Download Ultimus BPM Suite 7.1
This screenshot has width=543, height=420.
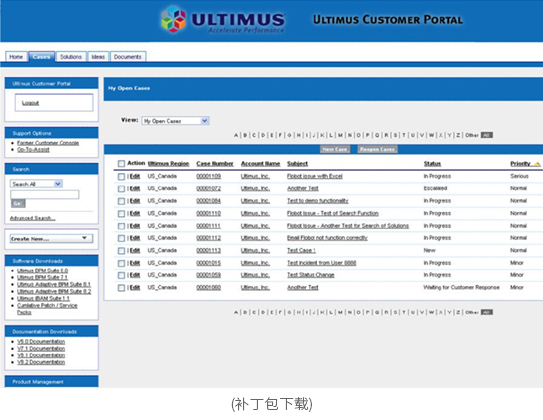pos(42,277)
